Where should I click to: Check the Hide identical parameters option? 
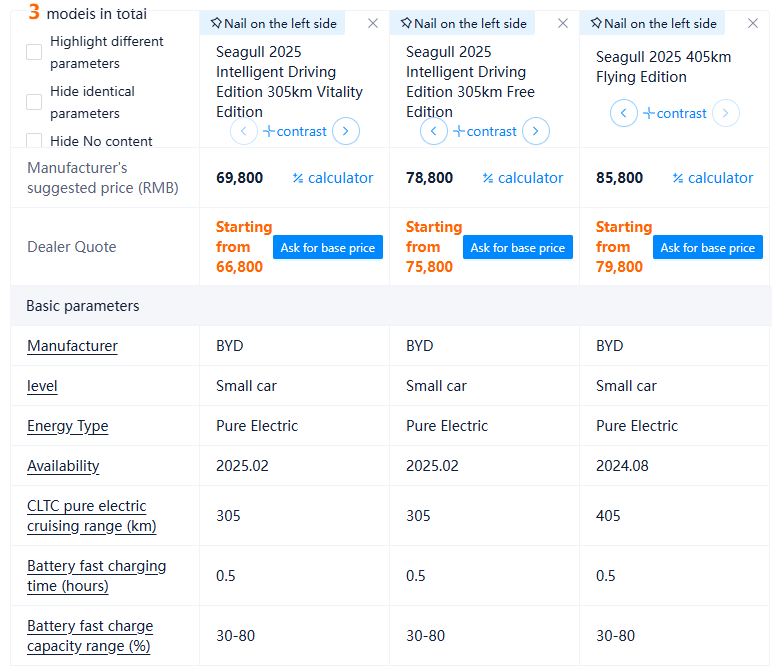[34, 102]
